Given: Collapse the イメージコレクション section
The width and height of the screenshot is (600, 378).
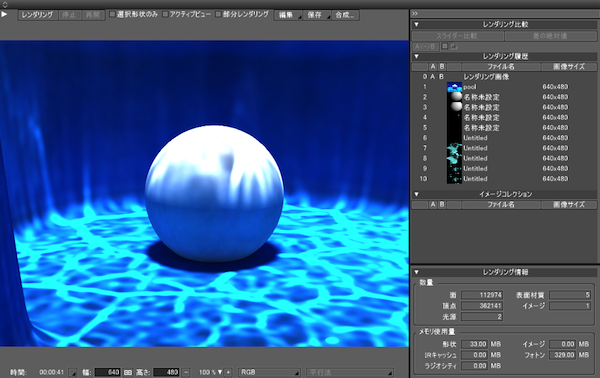Looking at the screenshot, I should click(x=417, y=194).
